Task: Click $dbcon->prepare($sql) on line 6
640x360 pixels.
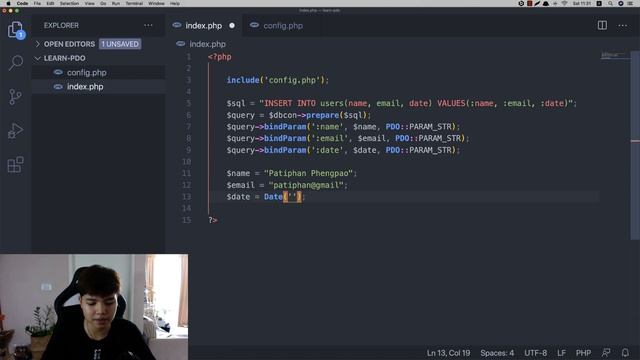Action: click(319, 115)
